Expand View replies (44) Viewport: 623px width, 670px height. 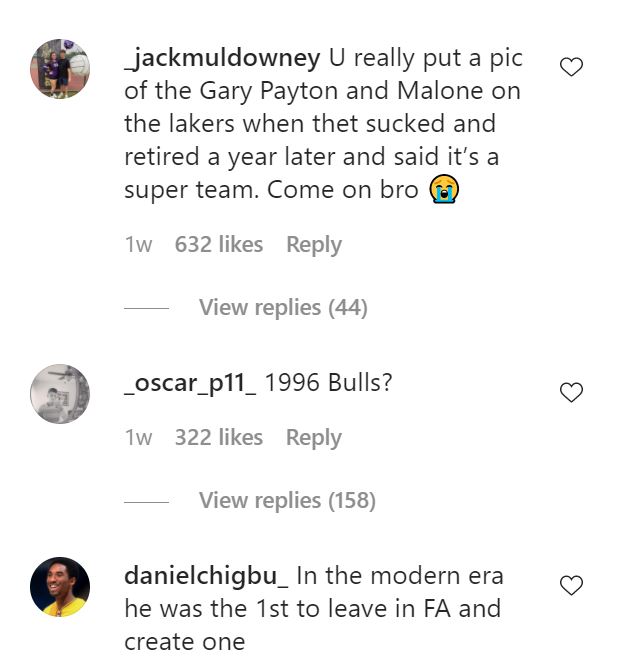[x=283, y=308]
